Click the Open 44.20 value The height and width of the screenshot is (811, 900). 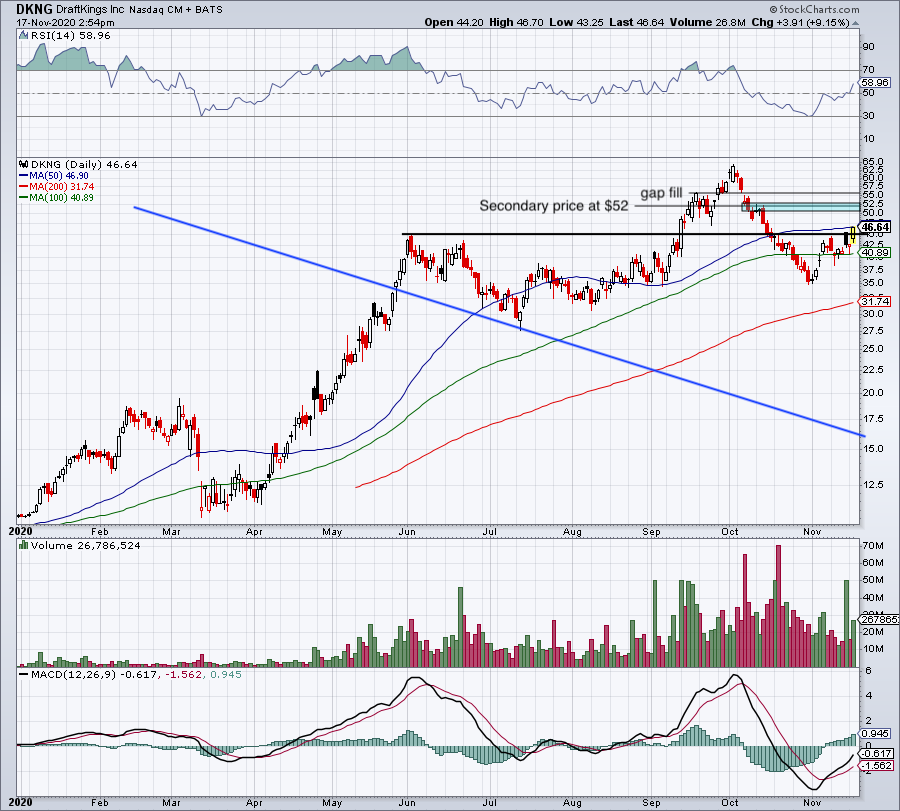pyautogui.click(x=453, y=22)
